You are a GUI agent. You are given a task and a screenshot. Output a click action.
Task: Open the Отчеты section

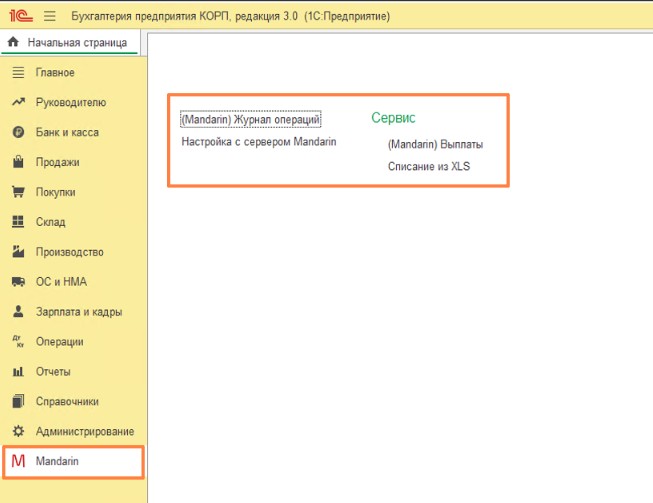pos(53,371)
